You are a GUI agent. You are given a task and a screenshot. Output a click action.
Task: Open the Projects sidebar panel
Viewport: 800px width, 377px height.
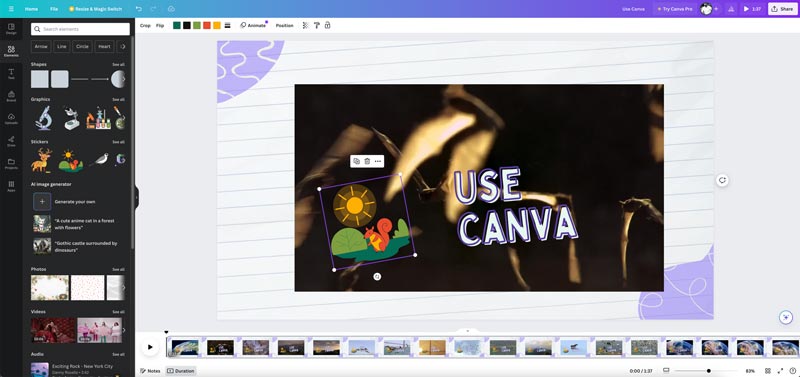11,163
